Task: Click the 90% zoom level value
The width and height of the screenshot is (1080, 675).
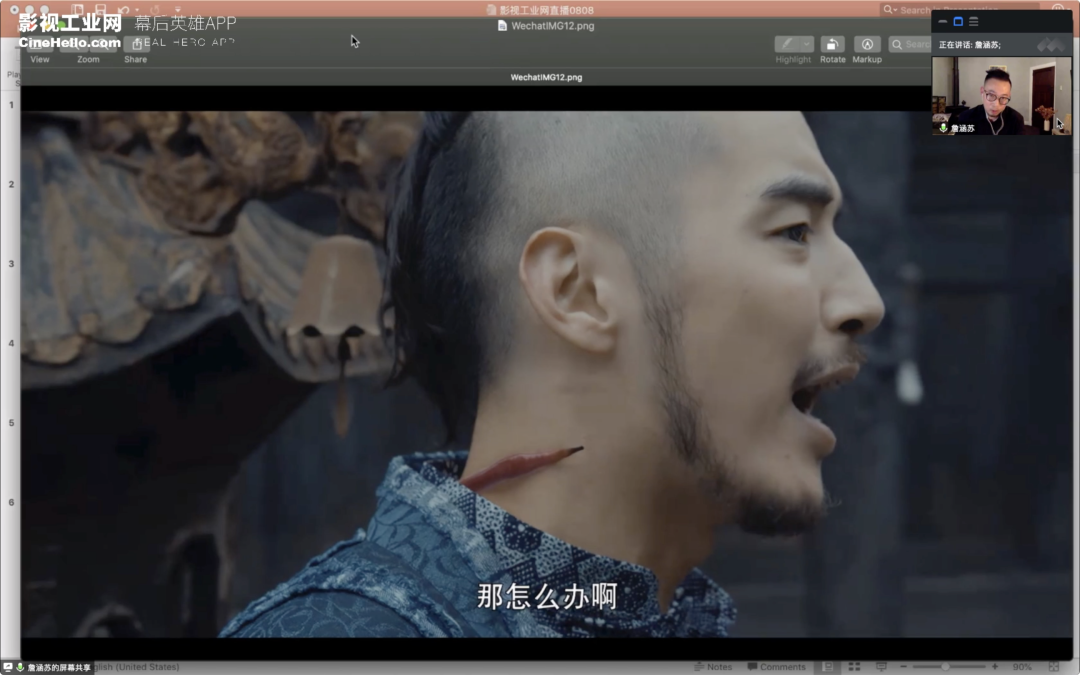Action: [1022, 667]
